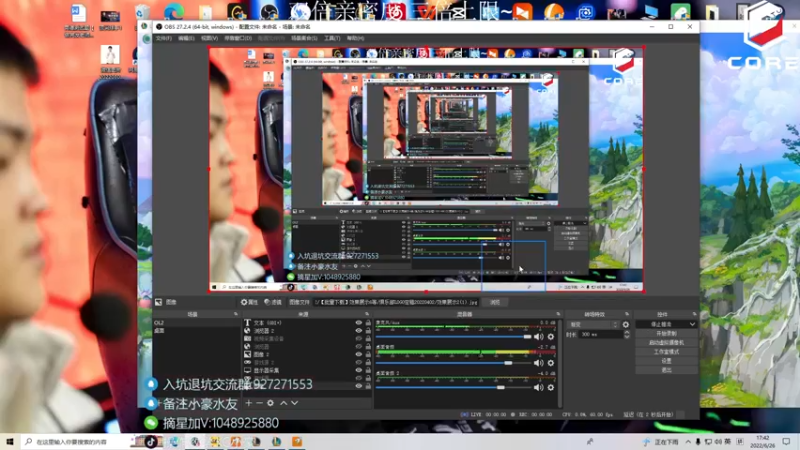This screenshot has height=450, width=800.
Task: Click 浏览 browse button for image file
Action: pyautogui.click(x=495, y=302)
